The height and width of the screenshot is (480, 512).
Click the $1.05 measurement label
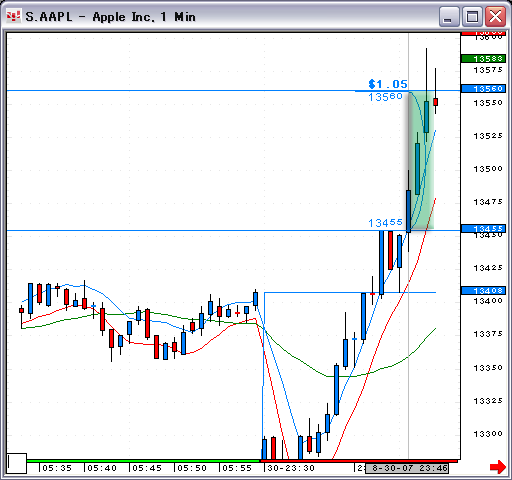[x=388, y=84]
